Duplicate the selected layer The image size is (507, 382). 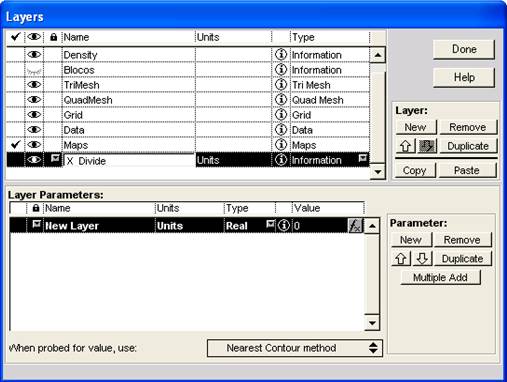(x=468, y=146)
